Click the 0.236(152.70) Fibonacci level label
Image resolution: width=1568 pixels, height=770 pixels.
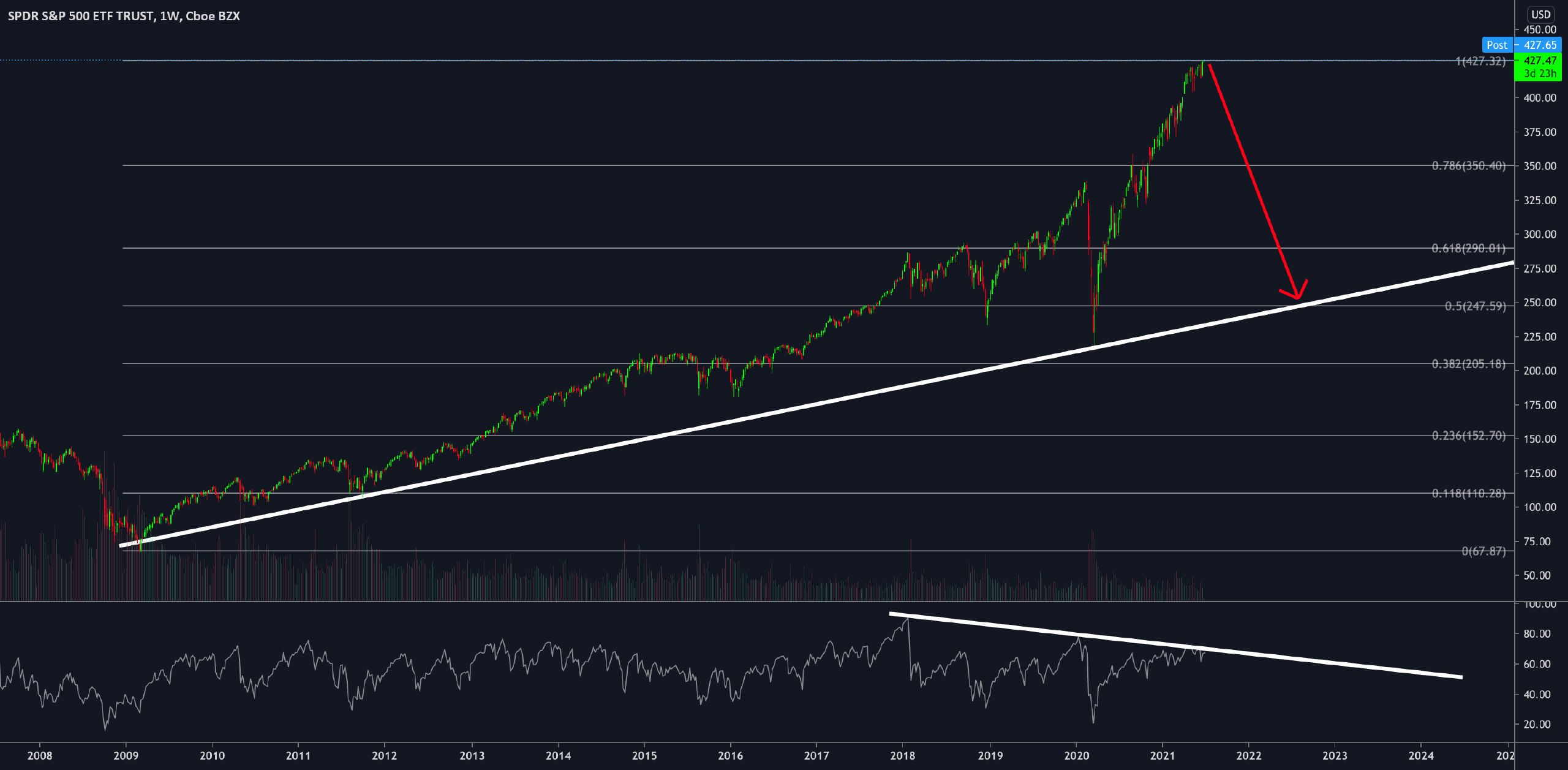(x=1468, y=436)
